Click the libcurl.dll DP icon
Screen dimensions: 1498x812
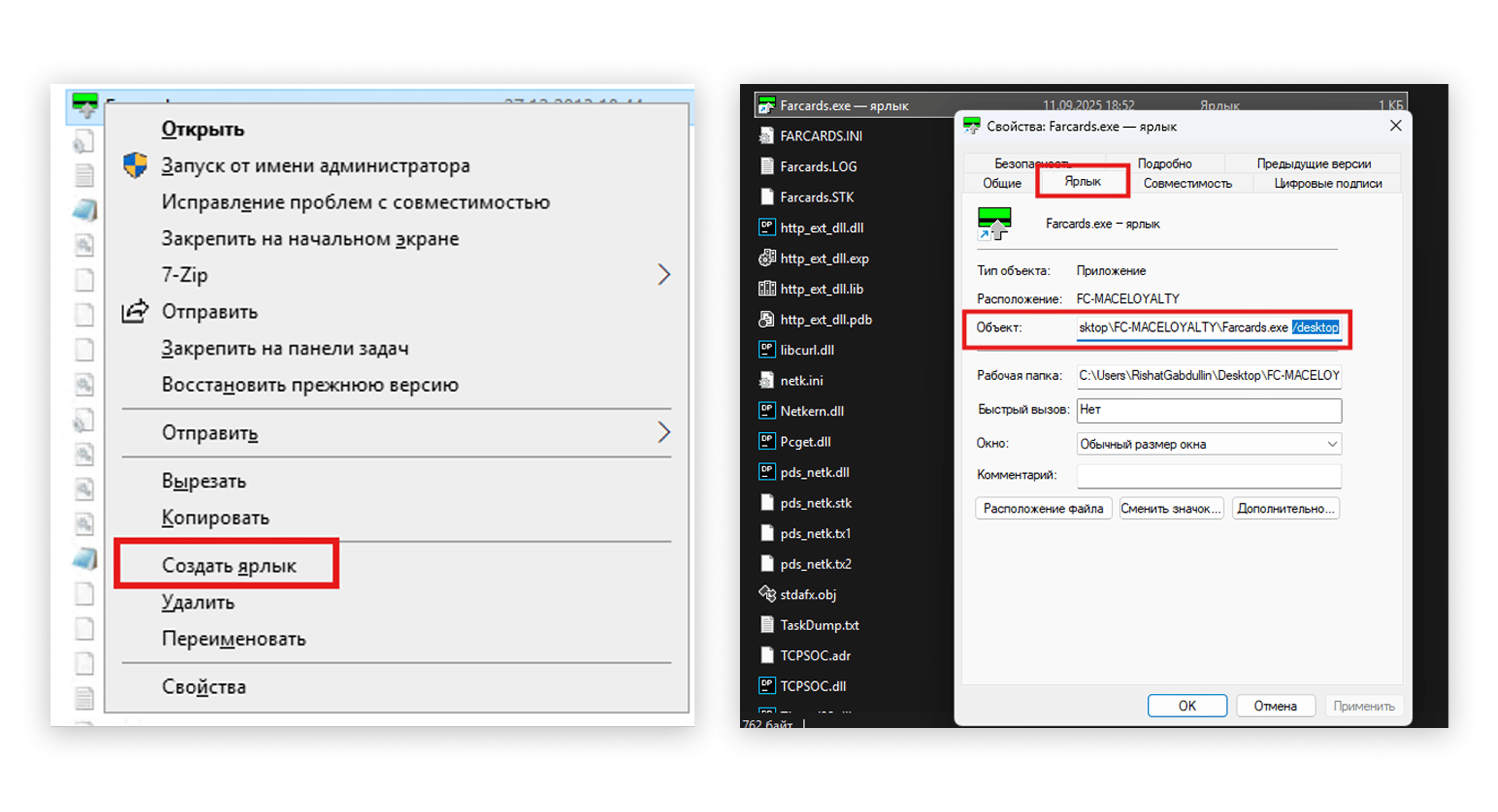[767, 350]
